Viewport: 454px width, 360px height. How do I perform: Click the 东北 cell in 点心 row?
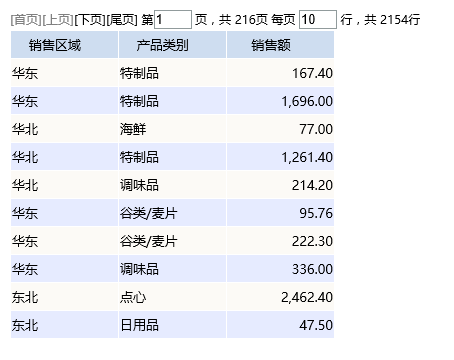(x=64, y=297)
